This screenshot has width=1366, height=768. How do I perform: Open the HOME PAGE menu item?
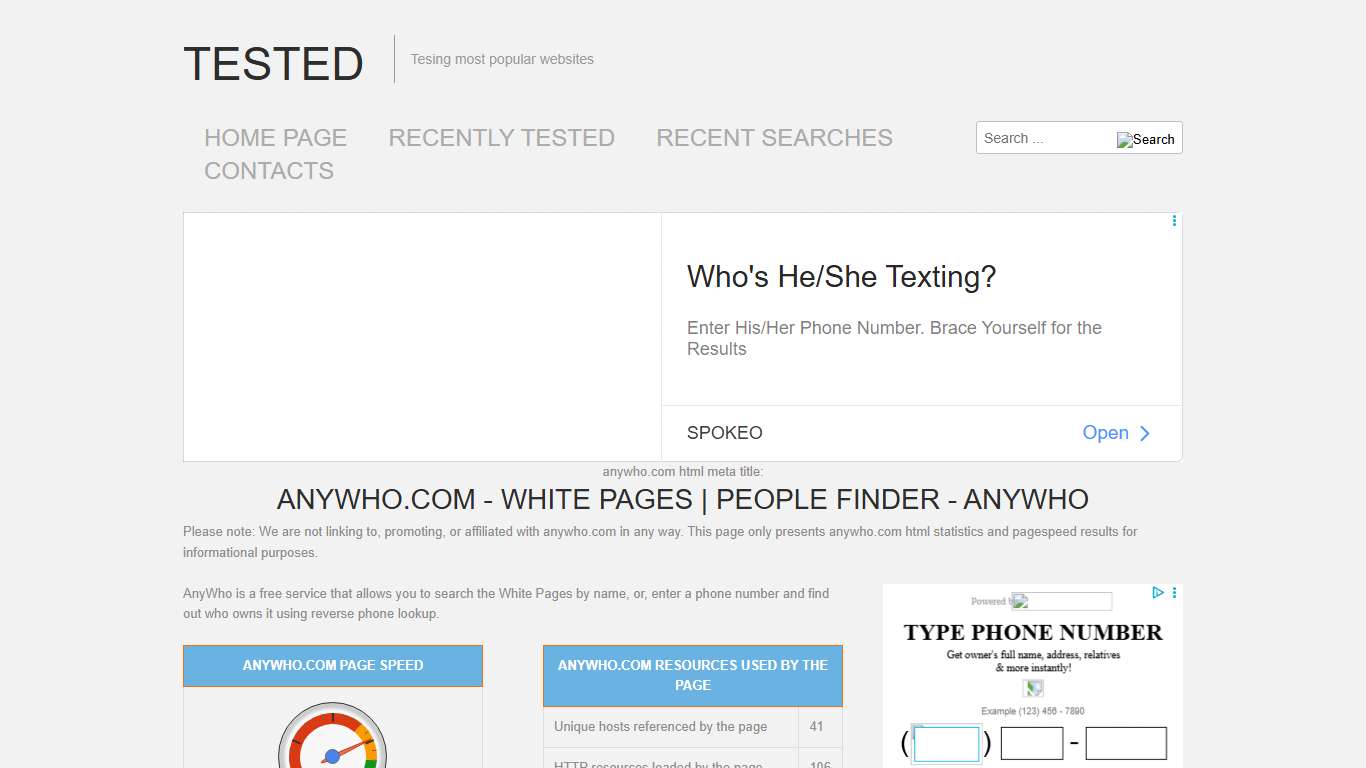pos(275,137)
